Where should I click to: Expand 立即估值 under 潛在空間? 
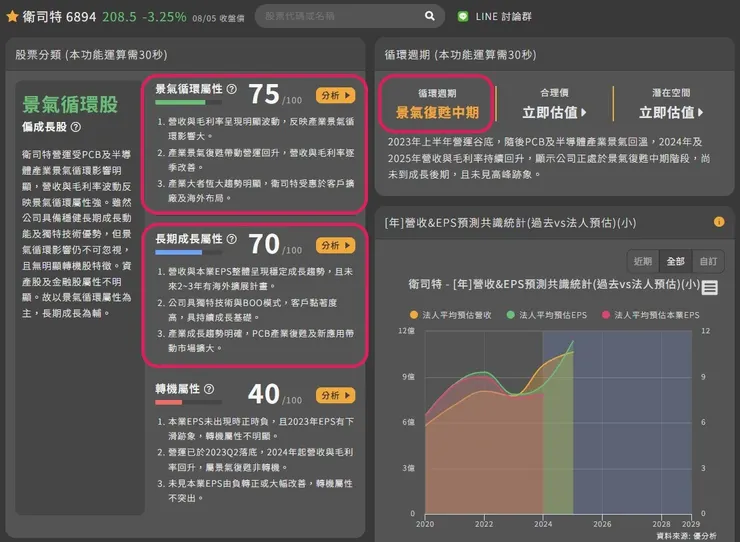[x=671, y=112]
